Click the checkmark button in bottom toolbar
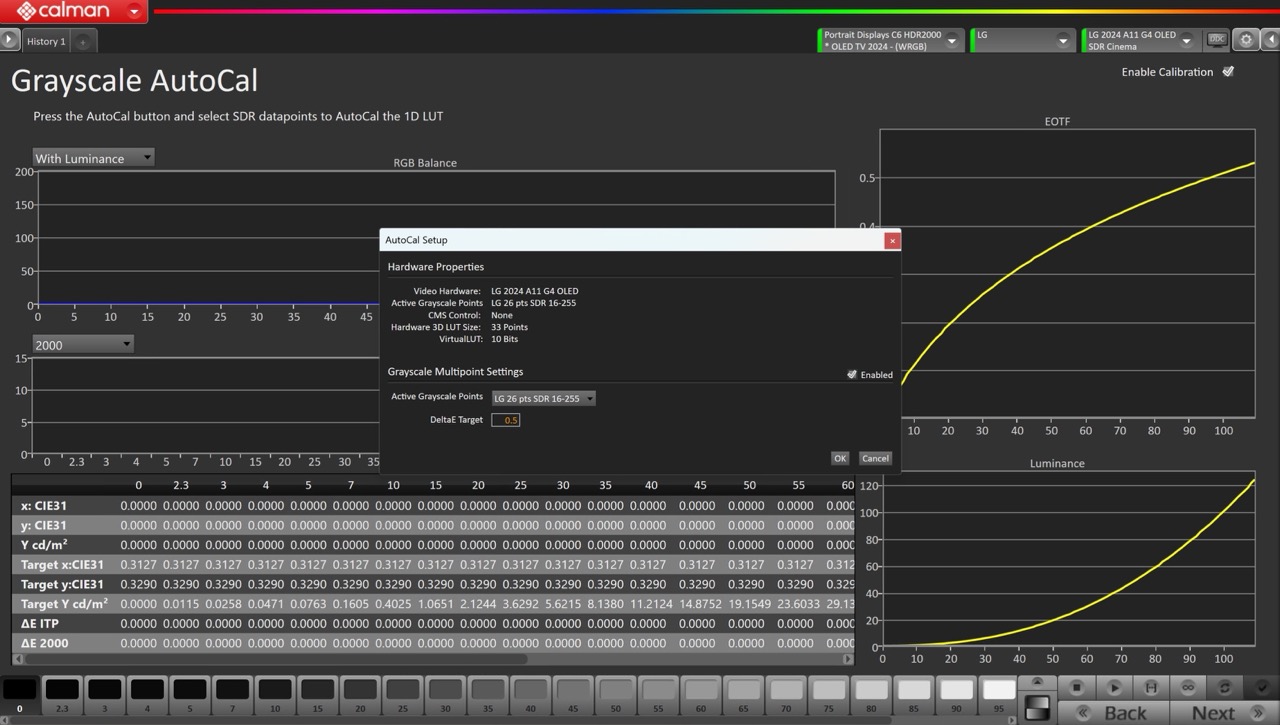1280x725 pixels. click(1262, 687)
